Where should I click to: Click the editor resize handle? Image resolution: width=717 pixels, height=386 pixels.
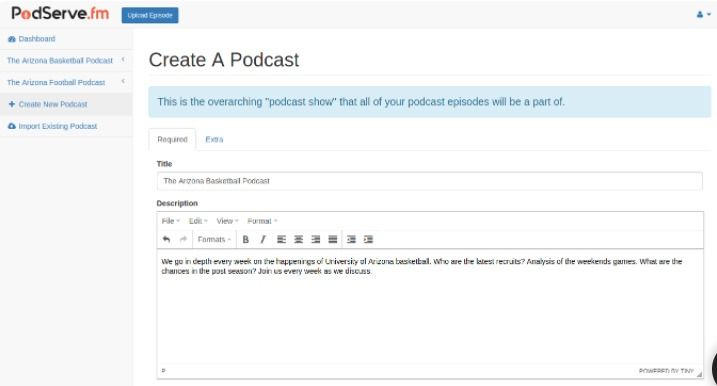[699, 375]
